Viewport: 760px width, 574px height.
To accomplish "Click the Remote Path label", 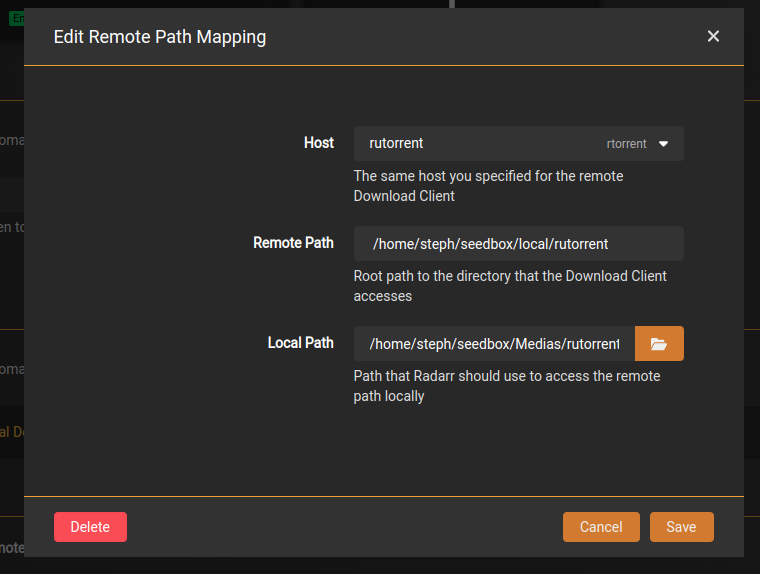I will tap(293, 242).
